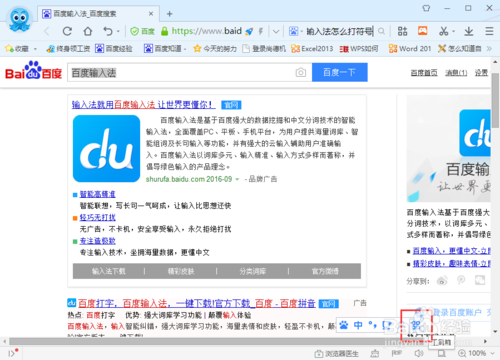This screenshot has width=500, height=360.
Task: Open the Word 201 bookmark
Action: tap(410, 49)
